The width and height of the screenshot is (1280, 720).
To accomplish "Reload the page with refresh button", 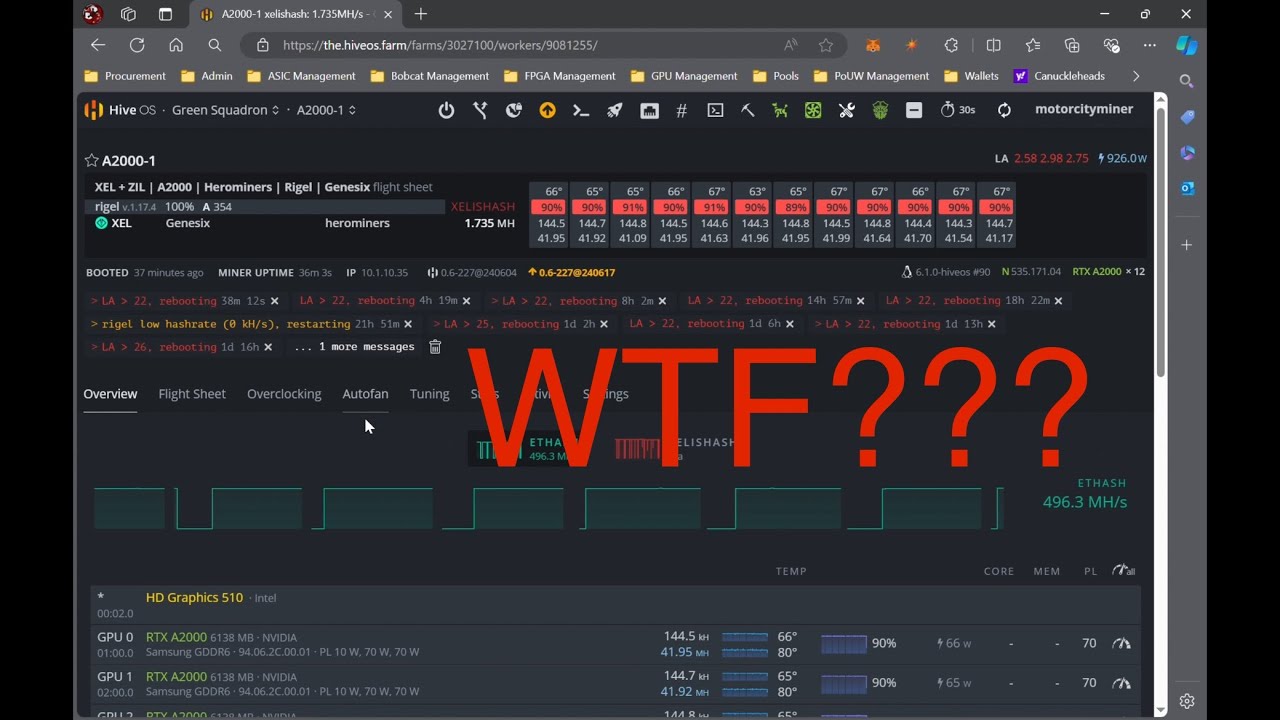I will [x=137, y=45].
